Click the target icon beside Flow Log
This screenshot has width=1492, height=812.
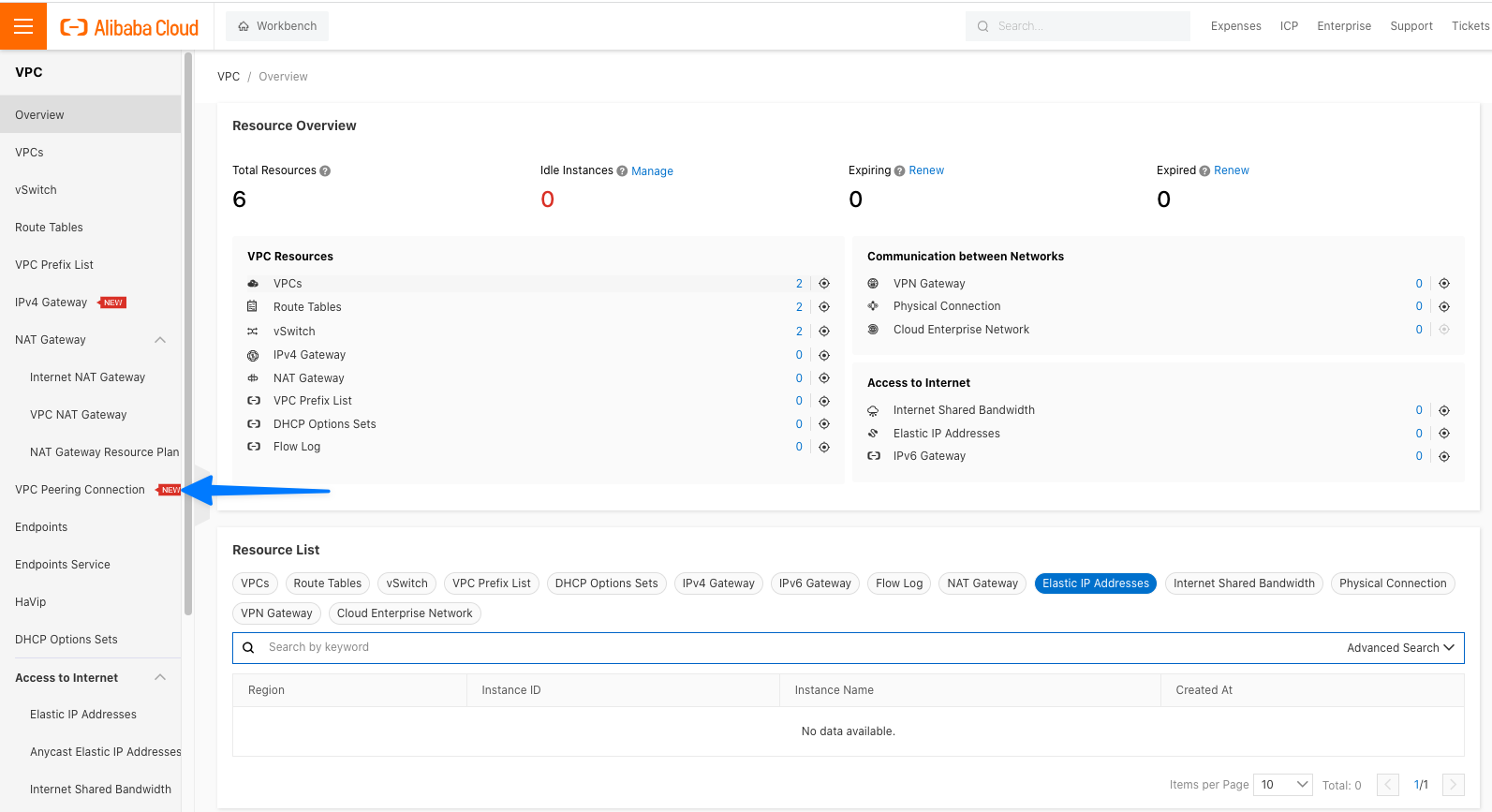[824, 448]
